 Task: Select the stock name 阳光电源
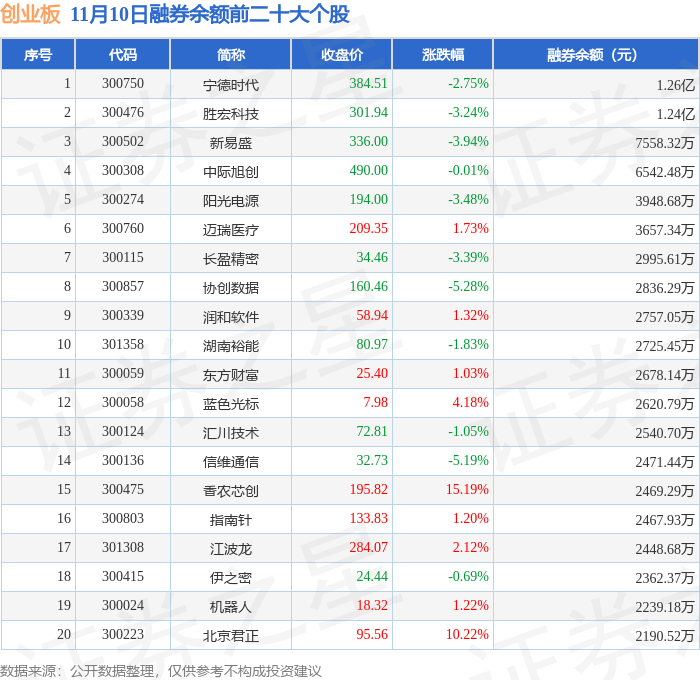click(231, 200)
